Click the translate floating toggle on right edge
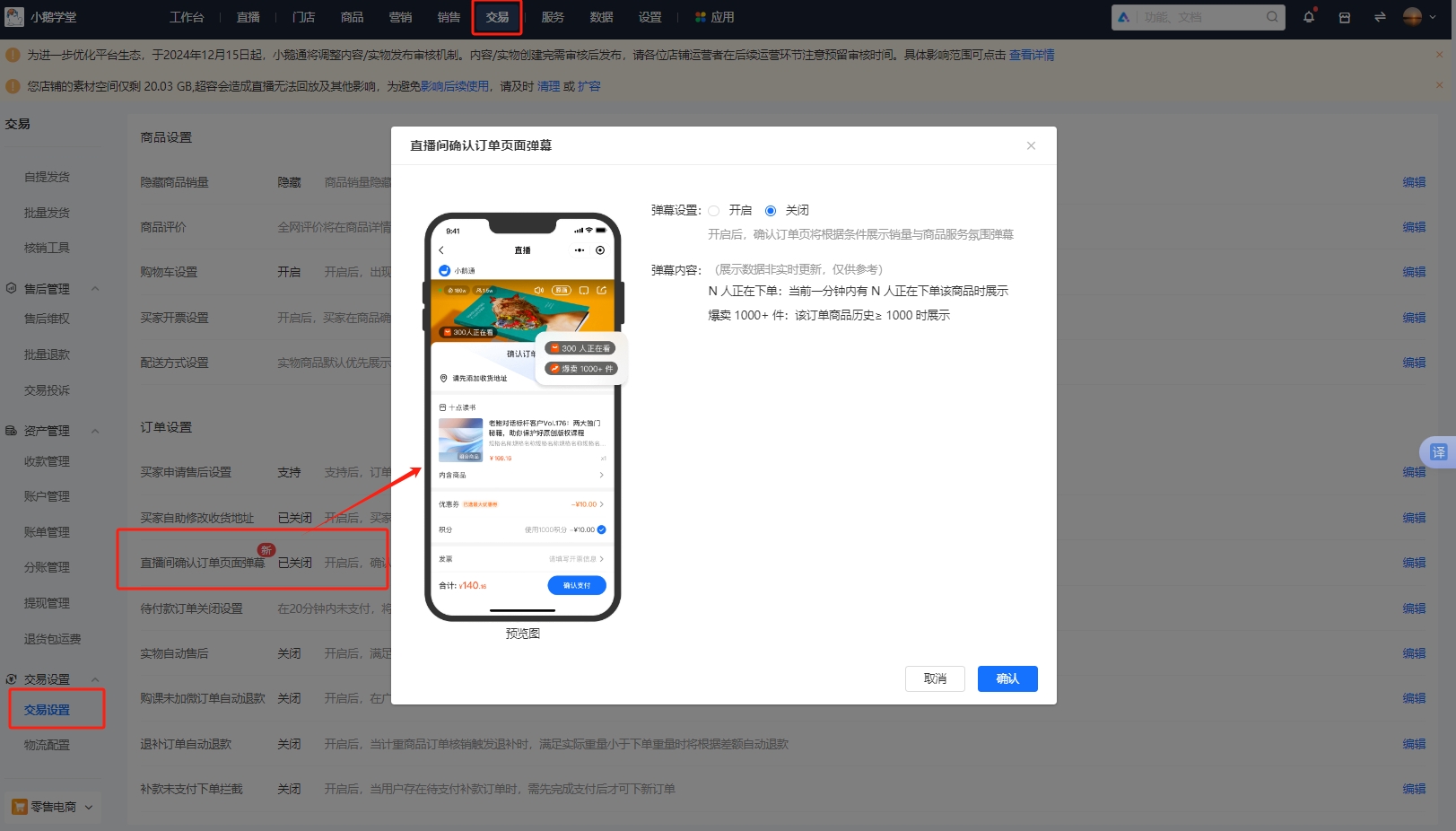The width and height of the screenshot is (1456, 831). (1439, 451)
